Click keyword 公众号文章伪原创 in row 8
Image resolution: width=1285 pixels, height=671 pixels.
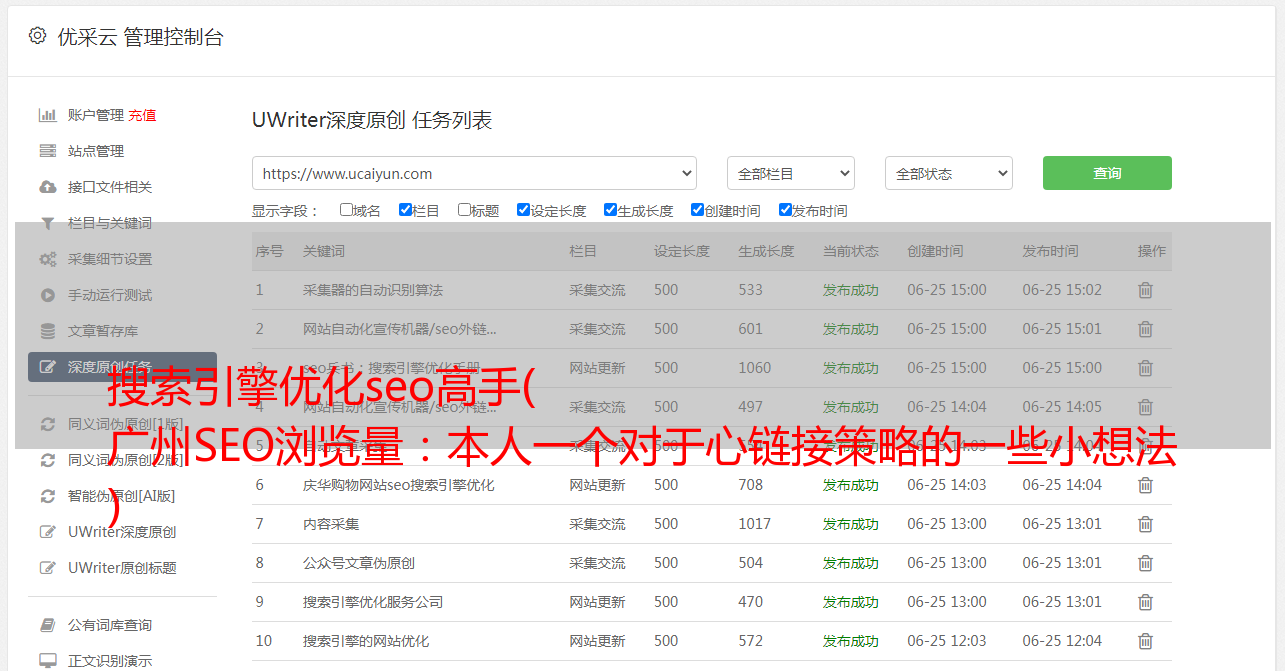pos(359,563)
